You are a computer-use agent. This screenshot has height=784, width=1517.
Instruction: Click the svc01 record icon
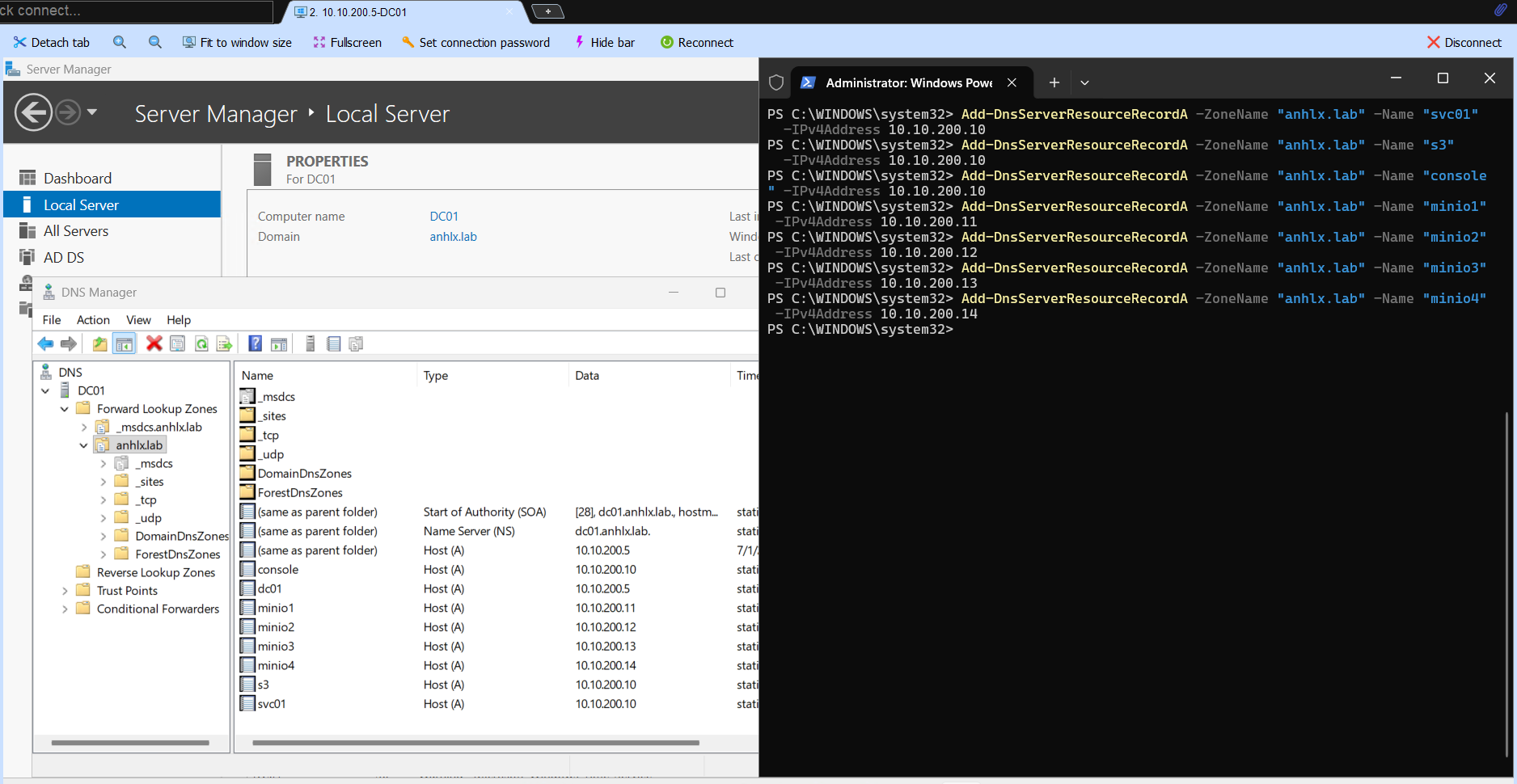pos(247,704)
